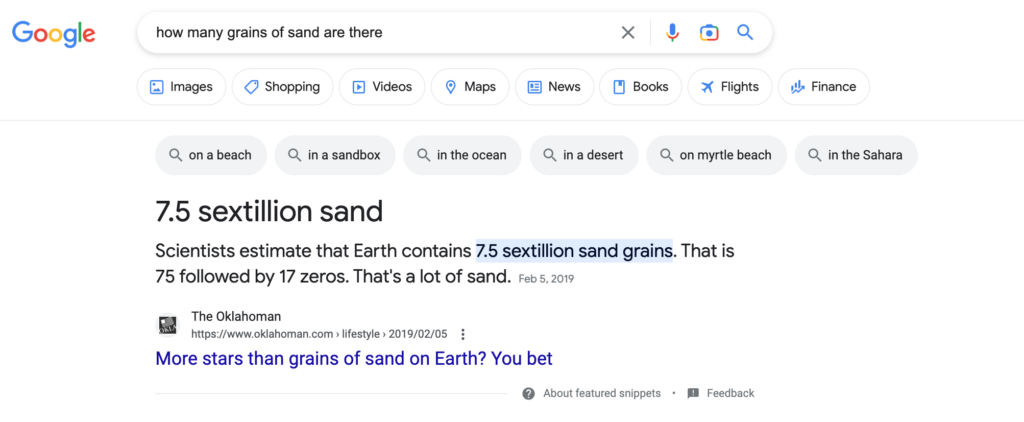The image size is (1024, 422).
Task: Submit search using magnifier icon
Action: (745, 33)
